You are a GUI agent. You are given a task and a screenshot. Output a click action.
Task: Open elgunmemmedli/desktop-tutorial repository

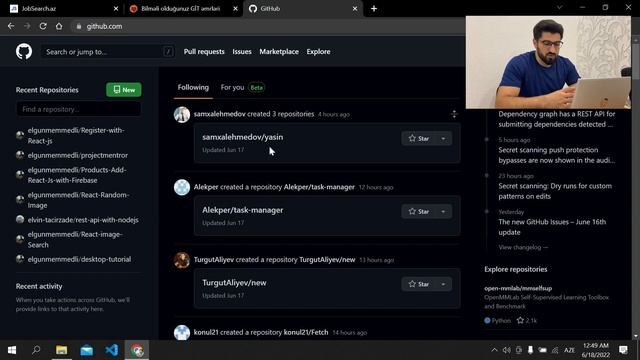pyautogui.click(x=79, y=260)
